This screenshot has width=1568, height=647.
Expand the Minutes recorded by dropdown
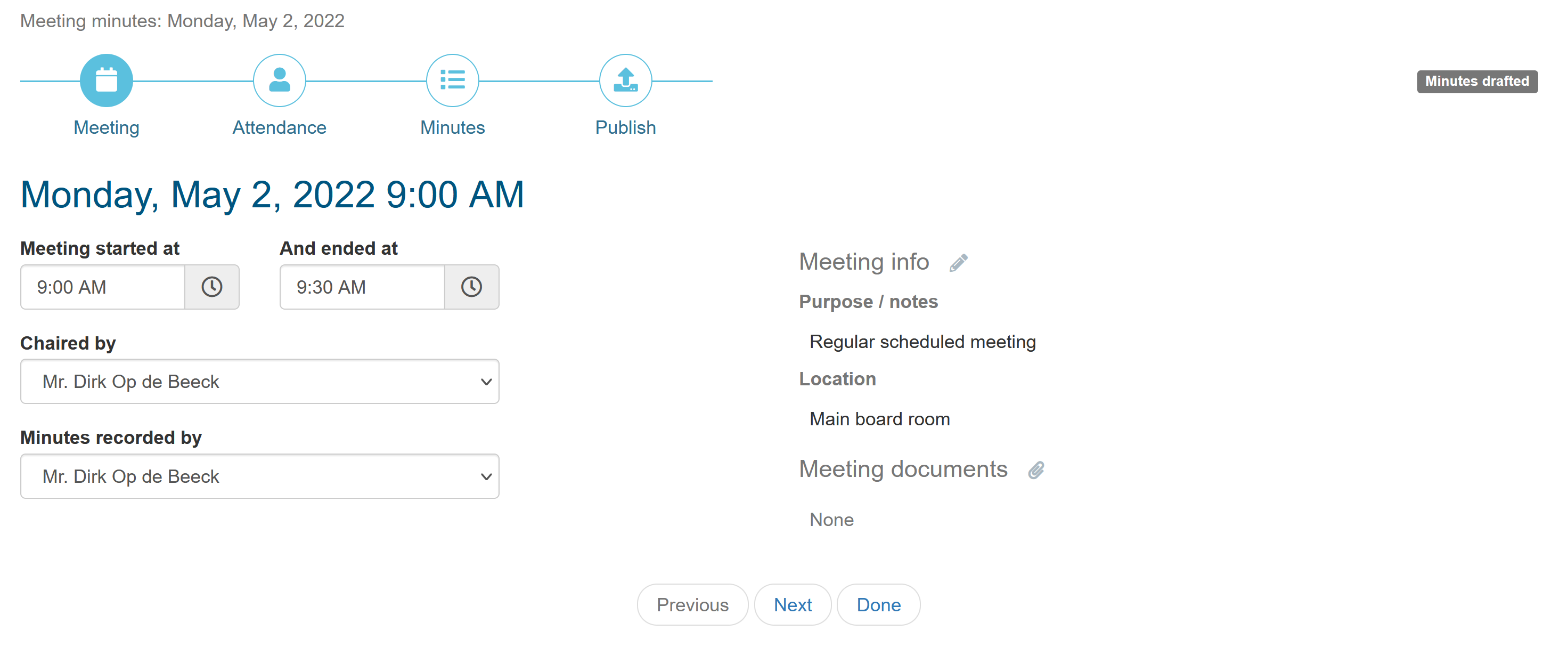(259, 476)
